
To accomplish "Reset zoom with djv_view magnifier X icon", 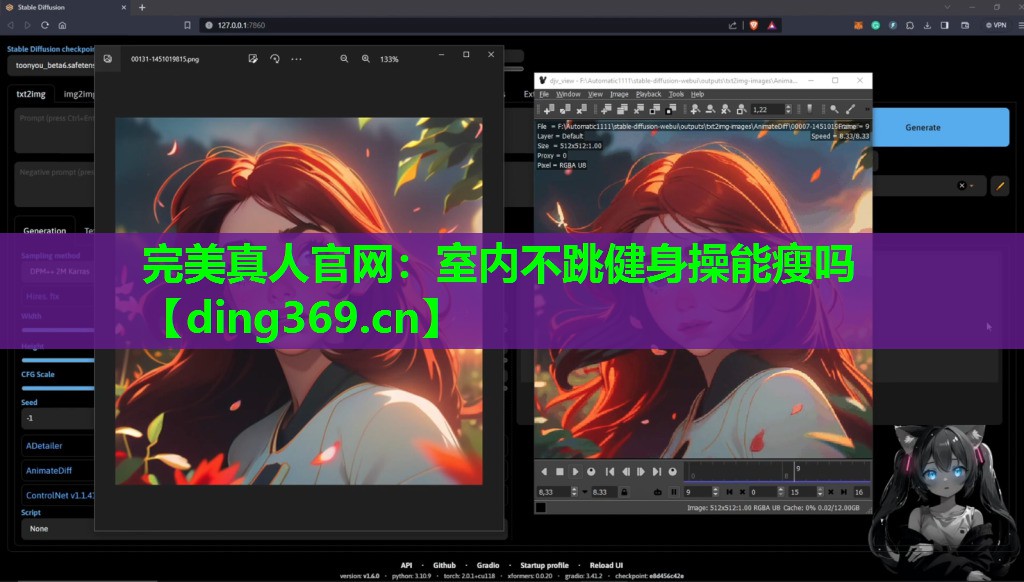I will 725,109.
